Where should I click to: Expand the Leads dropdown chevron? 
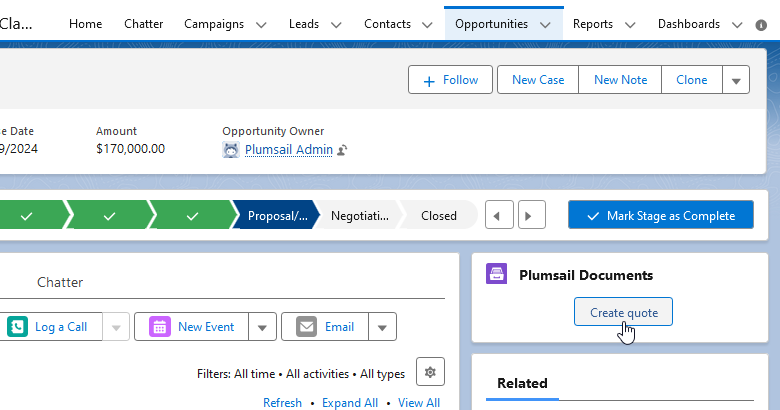[x=336, y=25]
